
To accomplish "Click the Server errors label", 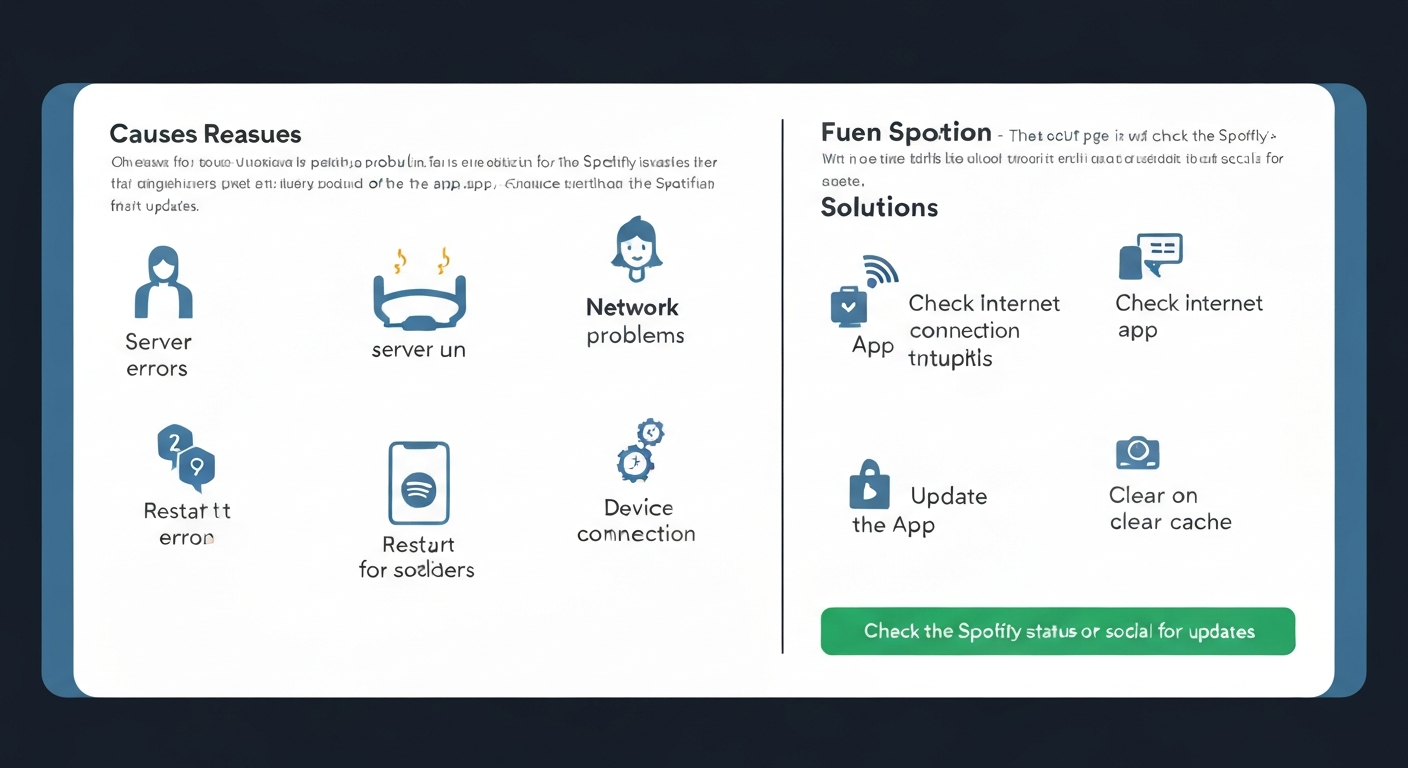I will (157, 355).
